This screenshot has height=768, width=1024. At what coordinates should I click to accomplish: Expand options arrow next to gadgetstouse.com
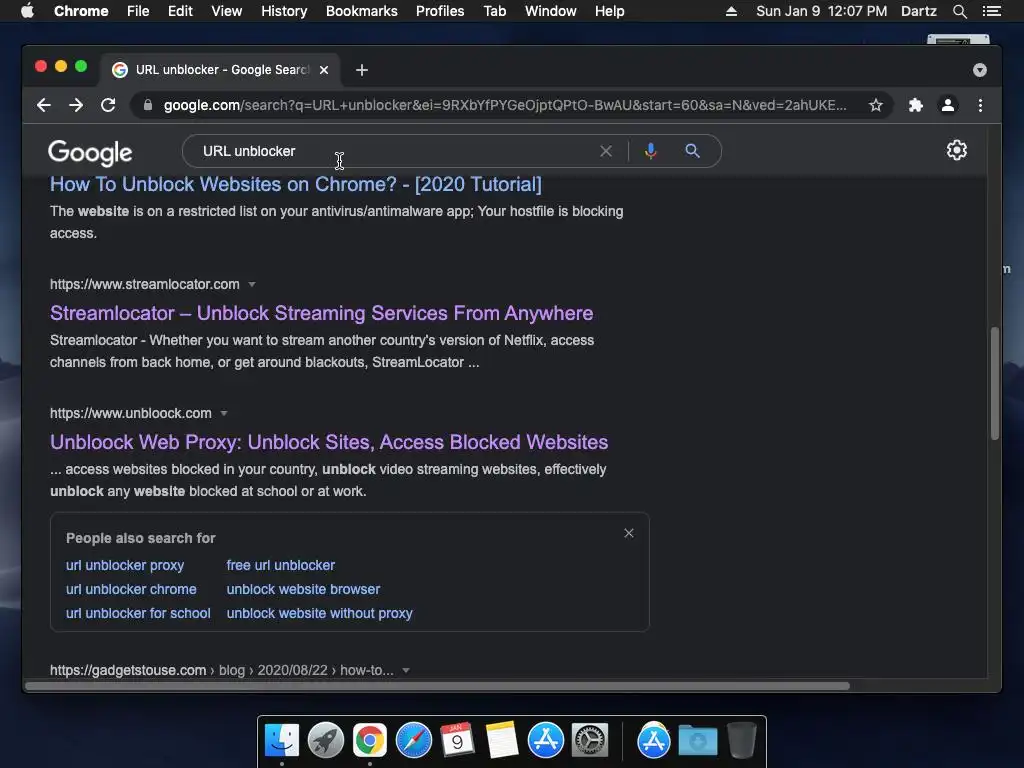(x=406, y=671)
